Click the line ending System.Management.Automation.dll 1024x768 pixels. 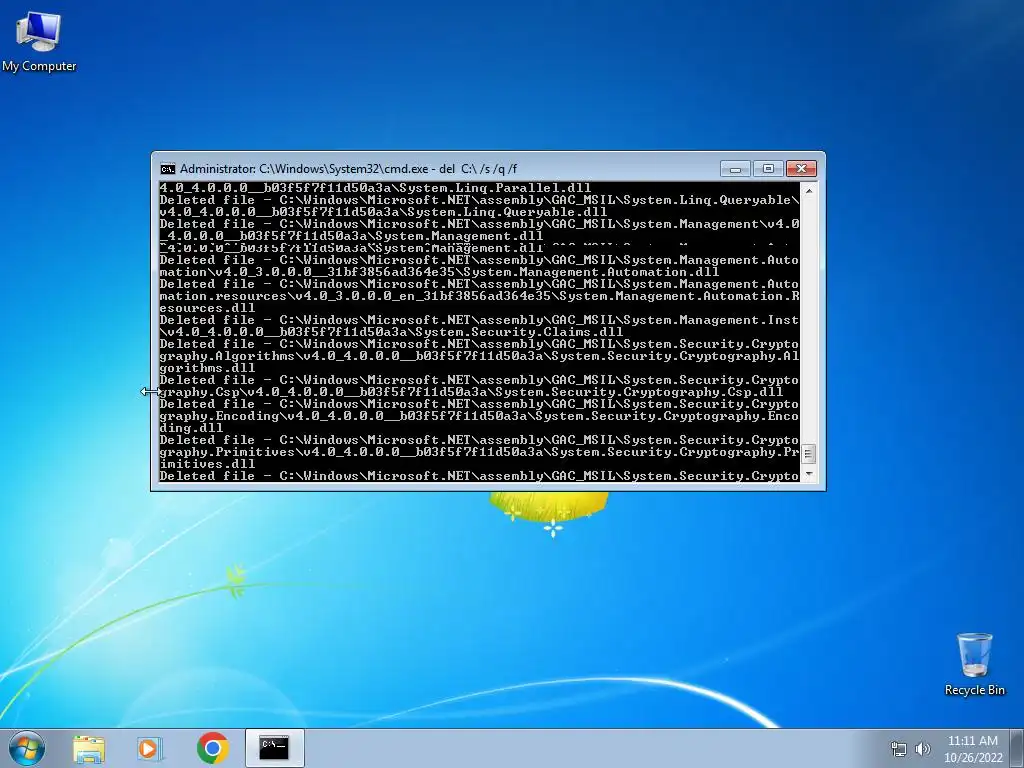click(x=439, y=272)
